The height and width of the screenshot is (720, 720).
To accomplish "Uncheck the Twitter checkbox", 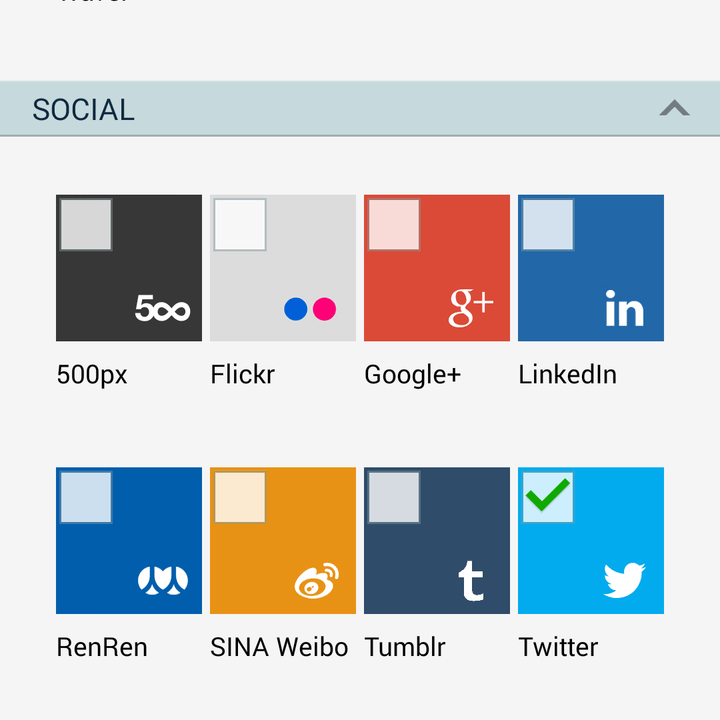I will pos(548,497).
